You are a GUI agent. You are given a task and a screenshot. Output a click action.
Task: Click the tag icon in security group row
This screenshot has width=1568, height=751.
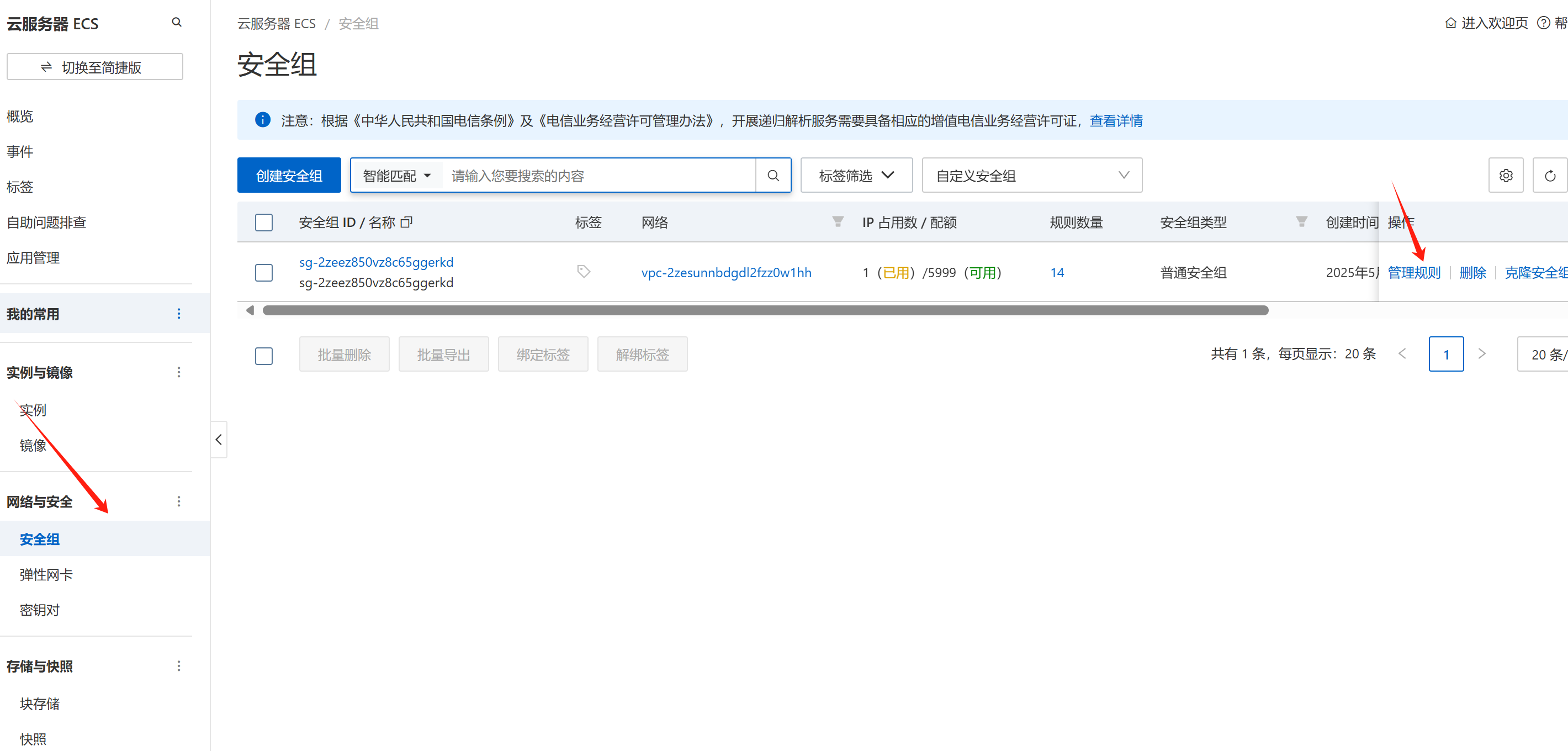click(x=583, y=272)
